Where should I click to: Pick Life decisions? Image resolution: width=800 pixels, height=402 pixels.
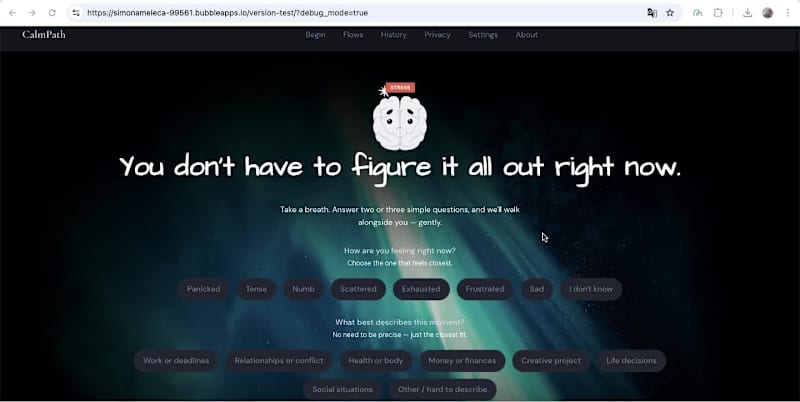(x=632, y=361)
